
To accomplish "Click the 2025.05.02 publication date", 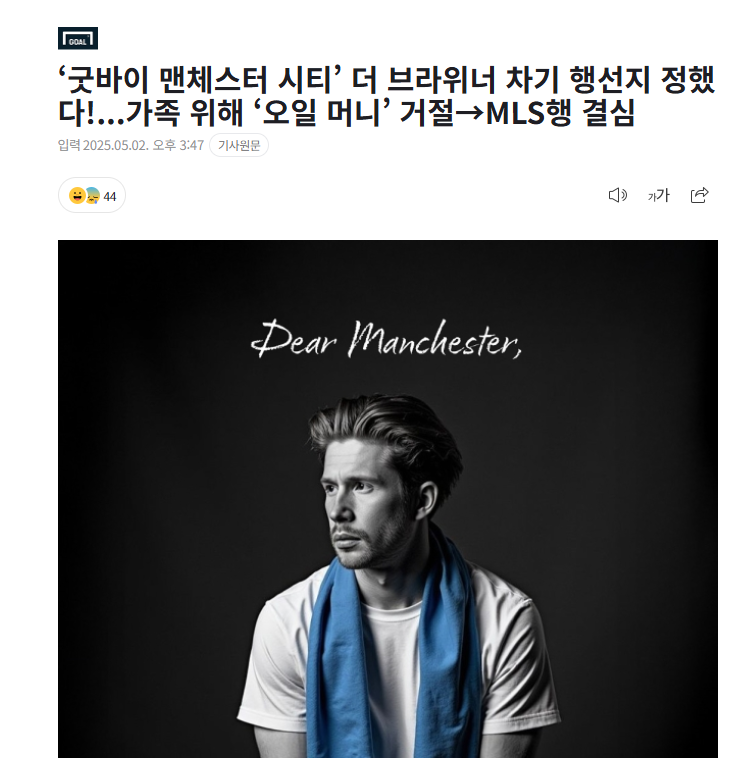I will 116,145.
